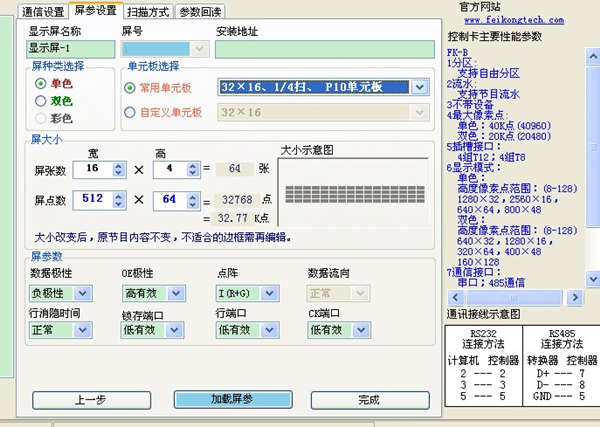The image size is (600, 427).
Task: Increase 屏张数 height value with up arrow
Action: coord(193,165)
